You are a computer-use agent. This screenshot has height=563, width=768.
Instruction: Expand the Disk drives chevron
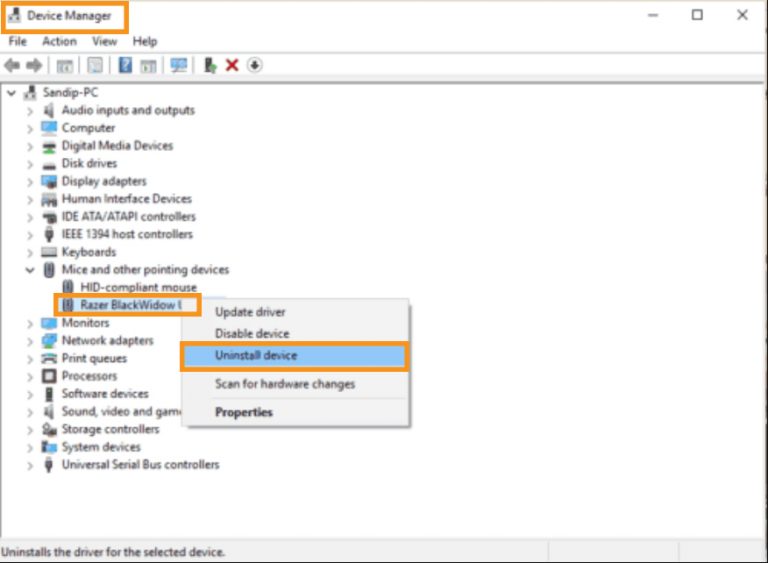click(x=30, y=164)
